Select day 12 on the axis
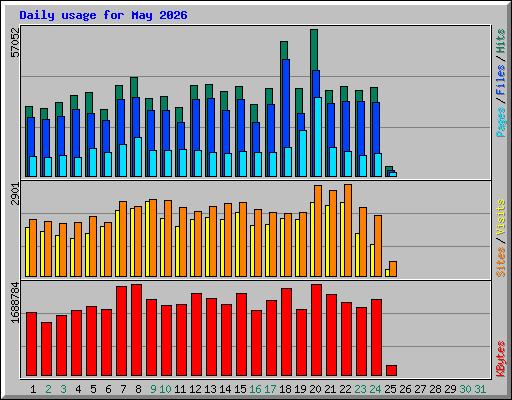Image resolution: width=512 pixels, height=400 pixels. click(x=195, y=389)
